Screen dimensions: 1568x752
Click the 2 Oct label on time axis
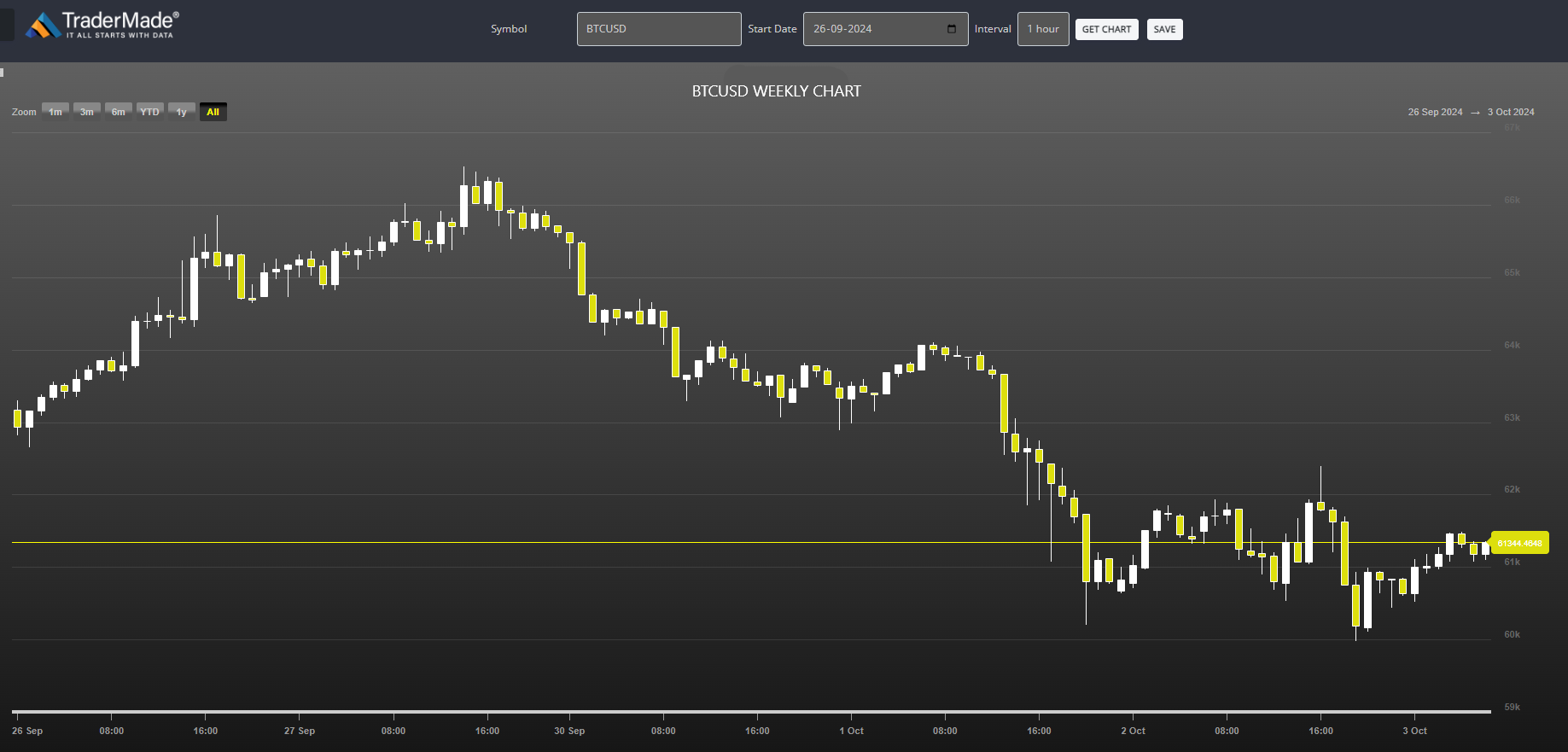[x=1134, y=731]
